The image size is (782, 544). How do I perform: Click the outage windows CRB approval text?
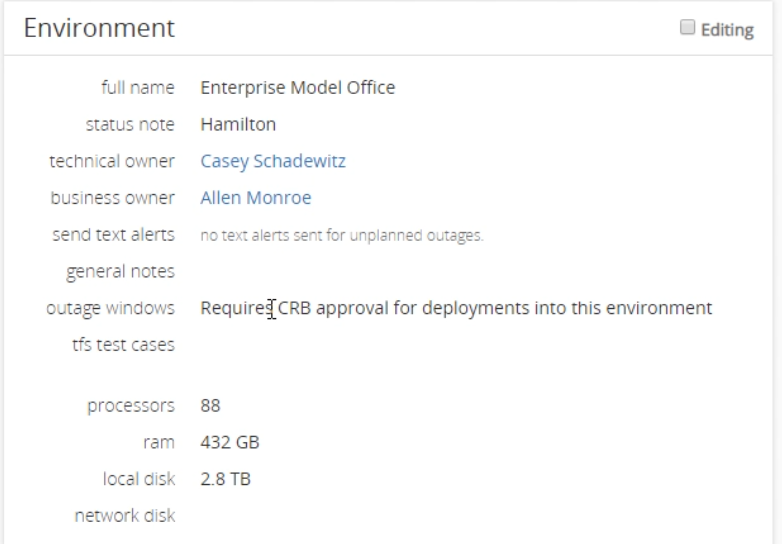point(456,308)
